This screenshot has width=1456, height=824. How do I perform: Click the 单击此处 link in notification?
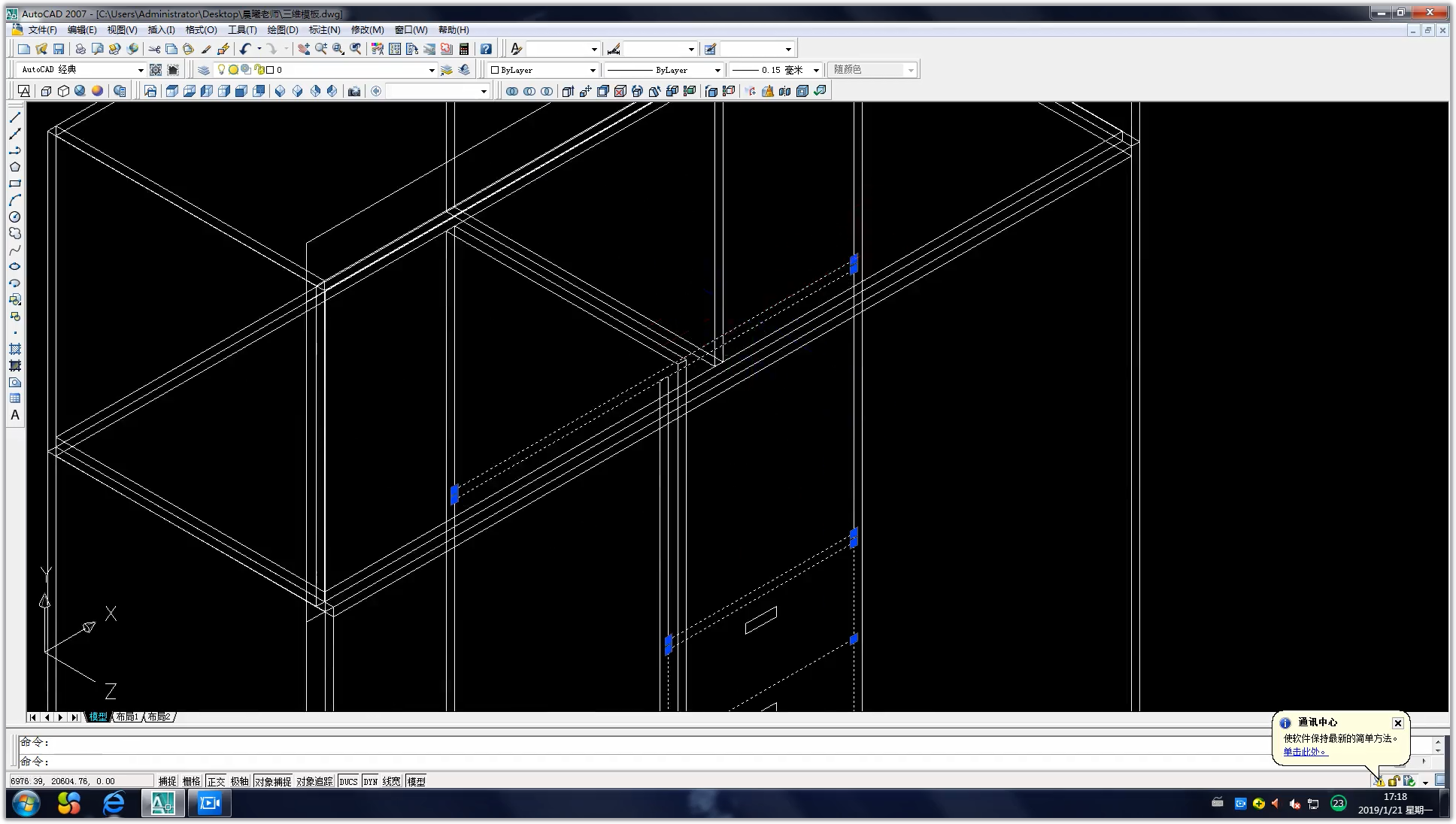pyautogui.click(x=1305, y=752)
